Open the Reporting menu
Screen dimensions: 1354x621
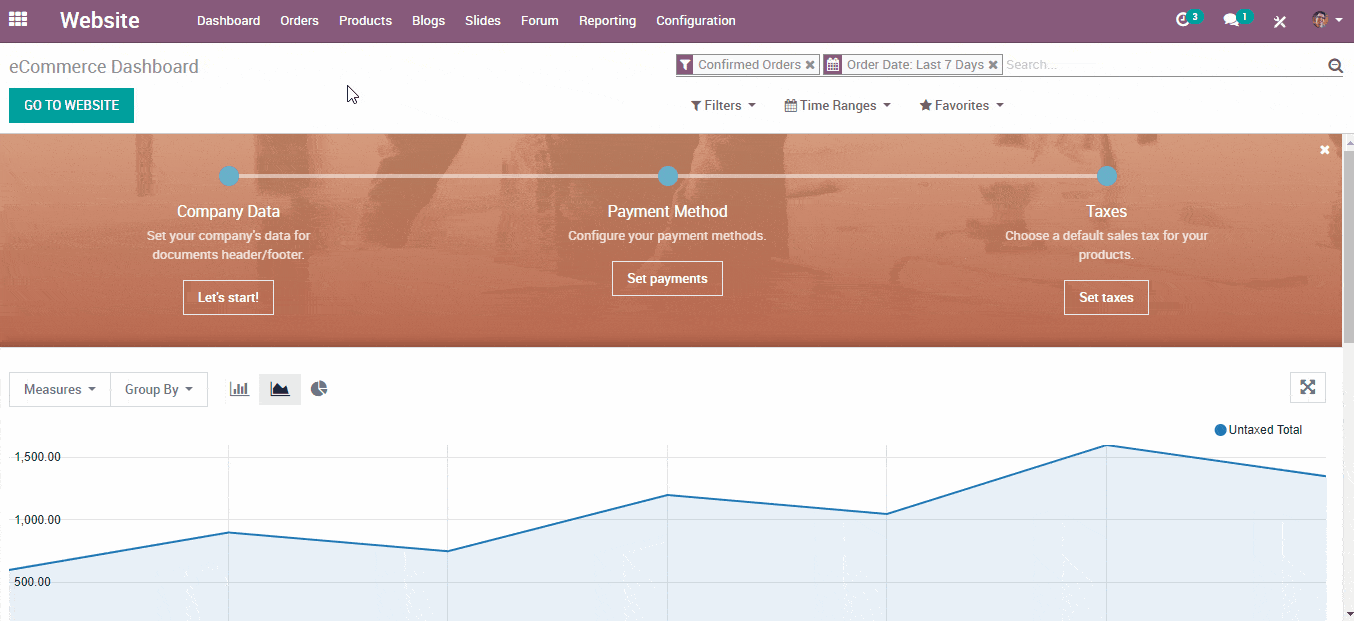[x=607, y=21]
